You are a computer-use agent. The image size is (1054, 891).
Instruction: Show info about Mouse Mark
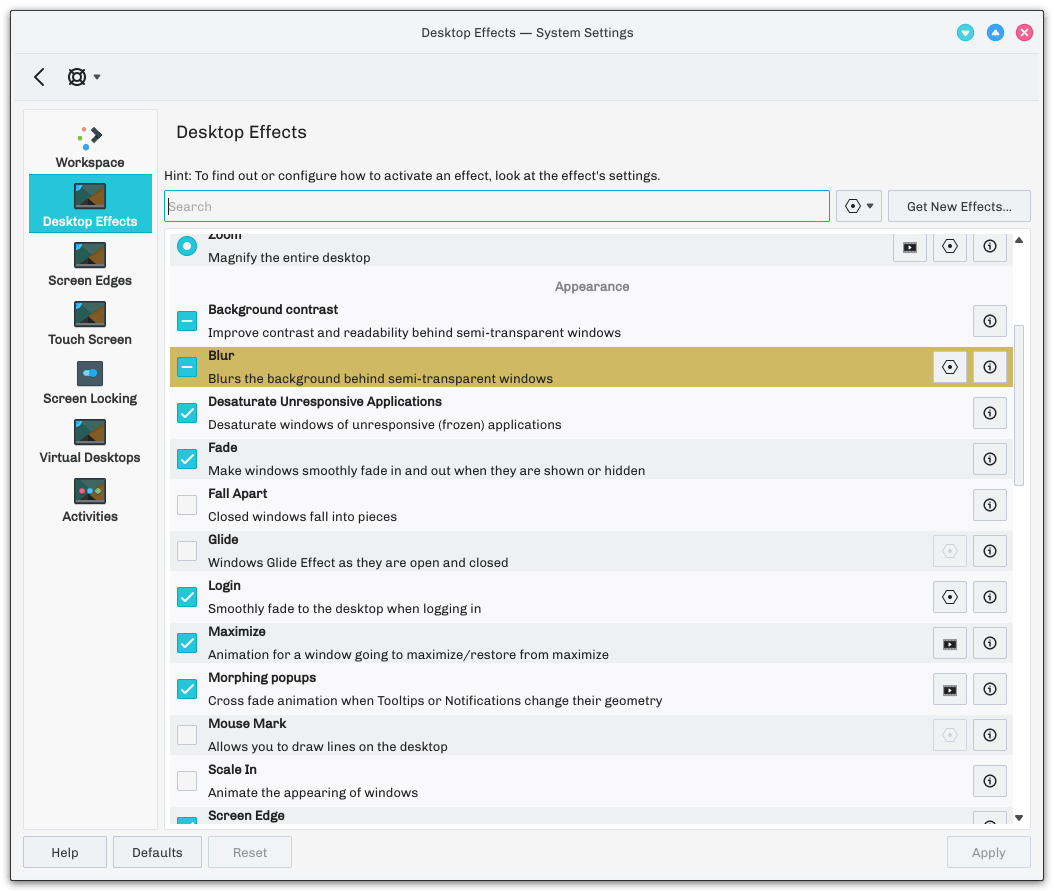(x=989, y=735)
